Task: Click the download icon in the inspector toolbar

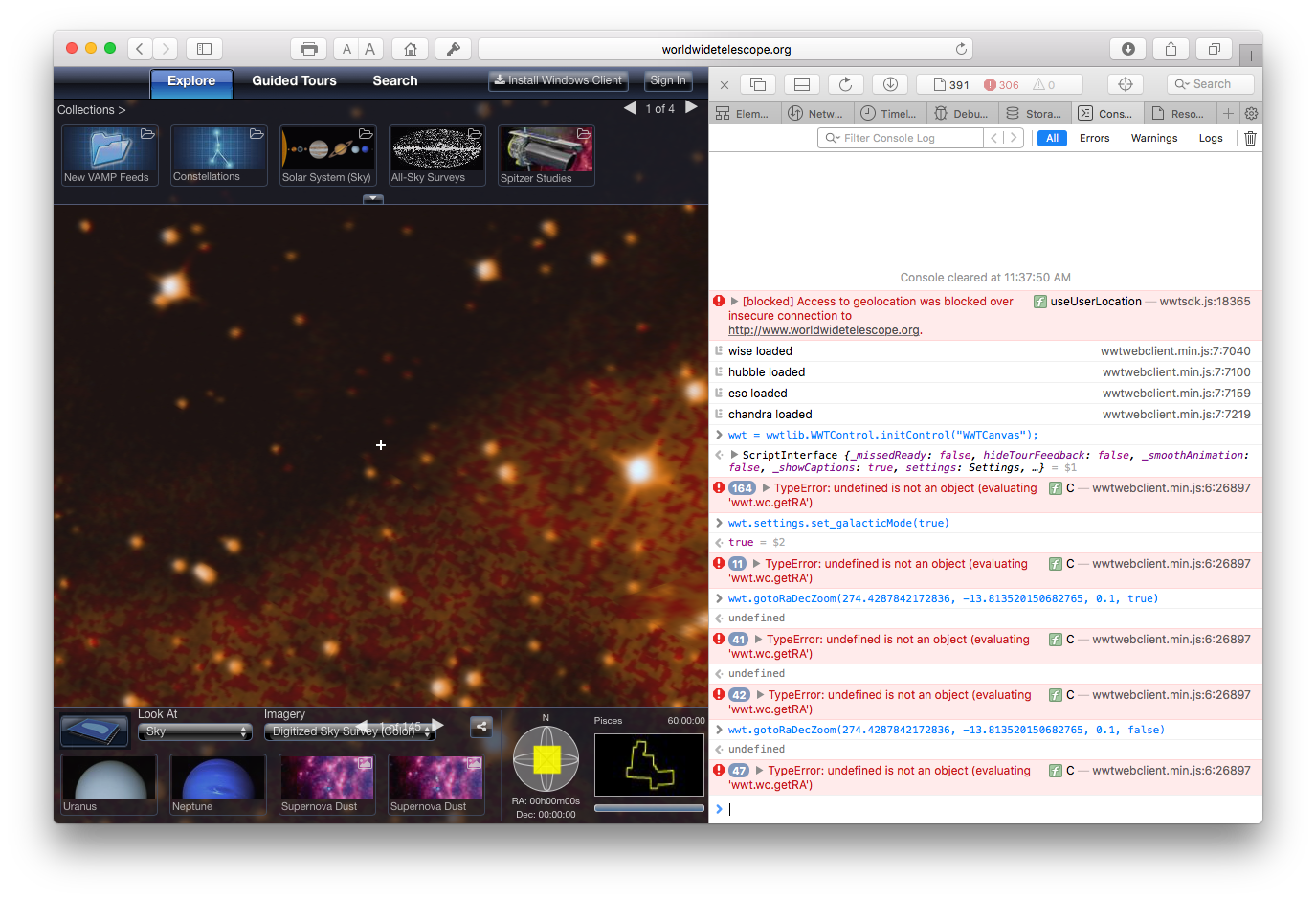Action: point(890,84)
